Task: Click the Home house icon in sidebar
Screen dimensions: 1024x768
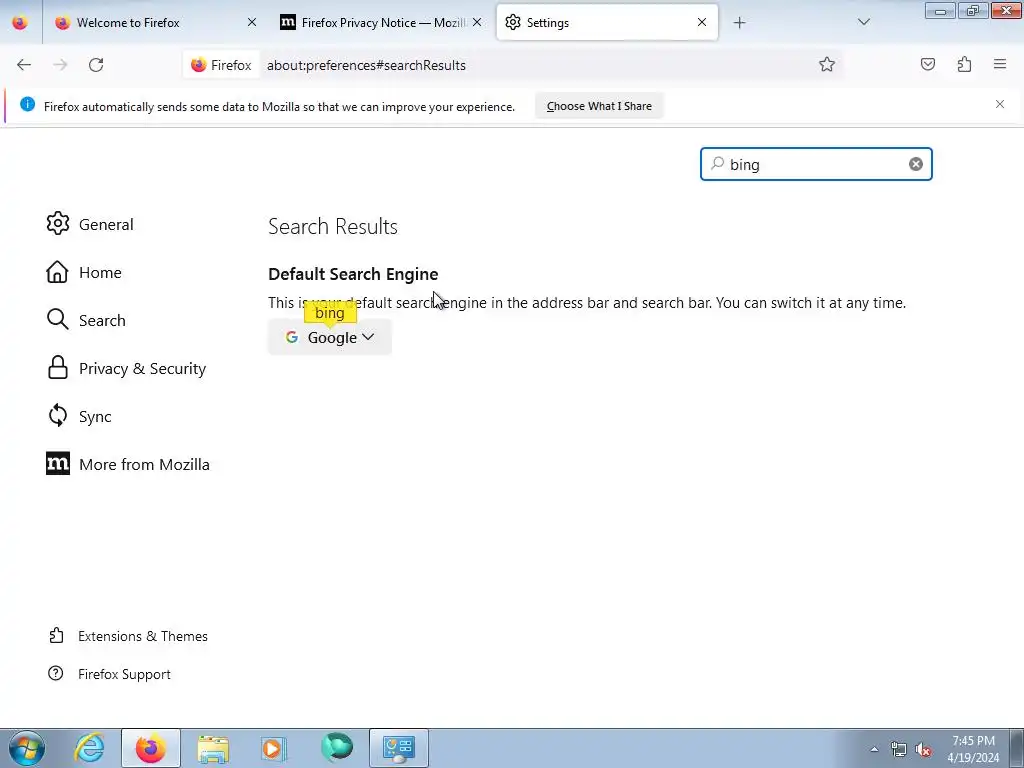Action: pyautogui.click(x=57, y=272)
